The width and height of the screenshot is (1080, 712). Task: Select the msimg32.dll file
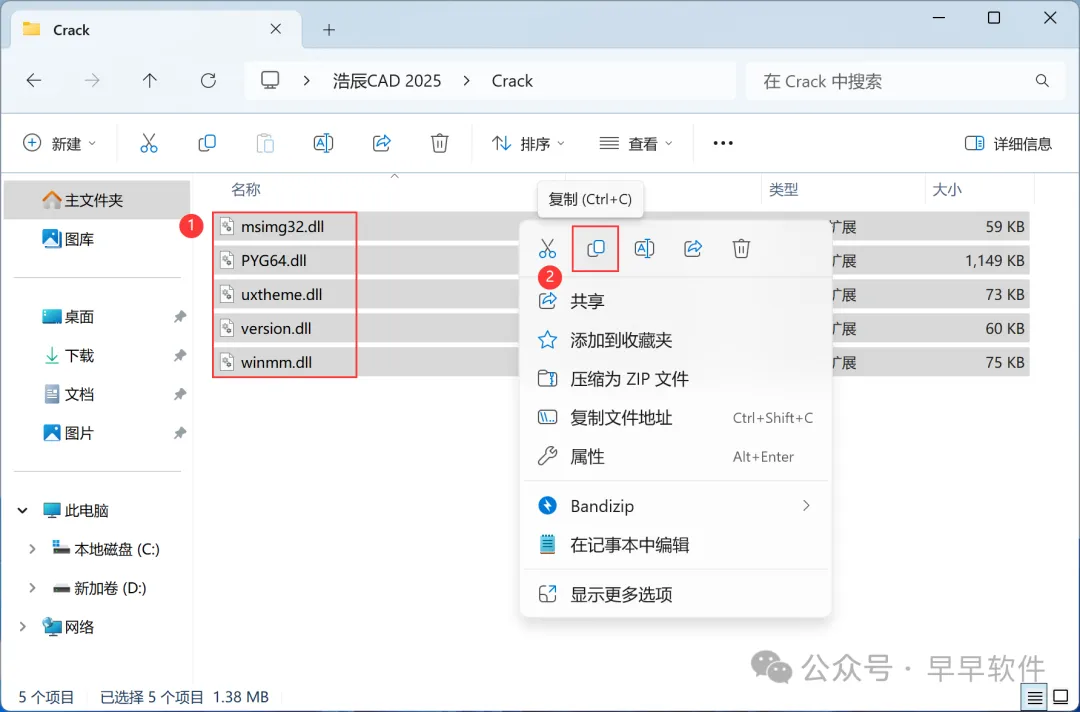(x=282, y=227)
